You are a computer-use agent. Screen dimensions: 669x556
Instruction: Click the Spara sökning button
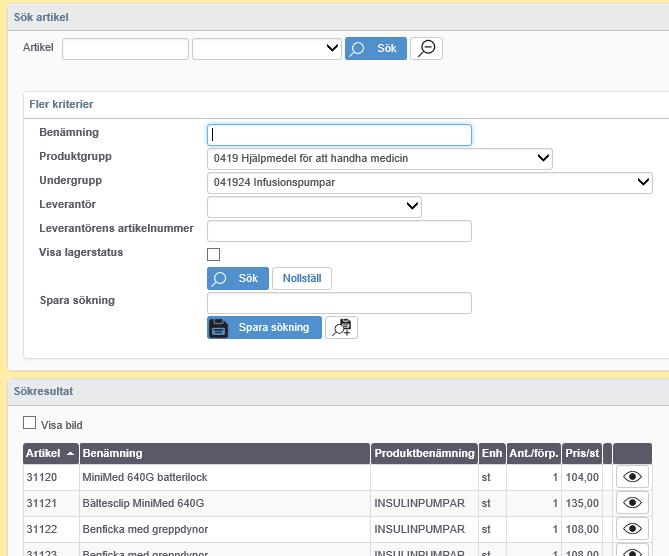click(264, 327)
